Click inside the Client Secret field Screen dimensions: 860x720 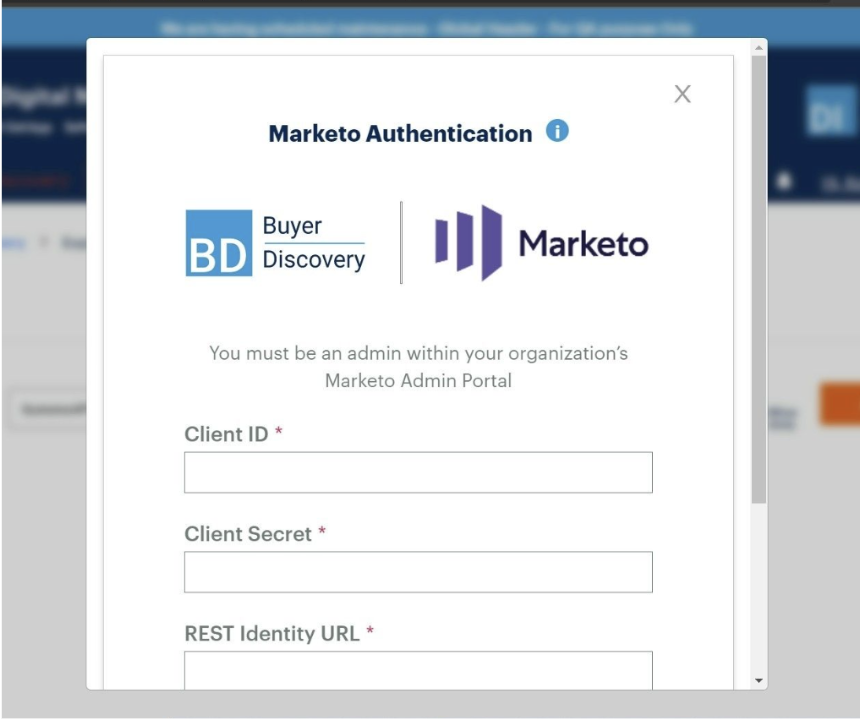[417, 571]
